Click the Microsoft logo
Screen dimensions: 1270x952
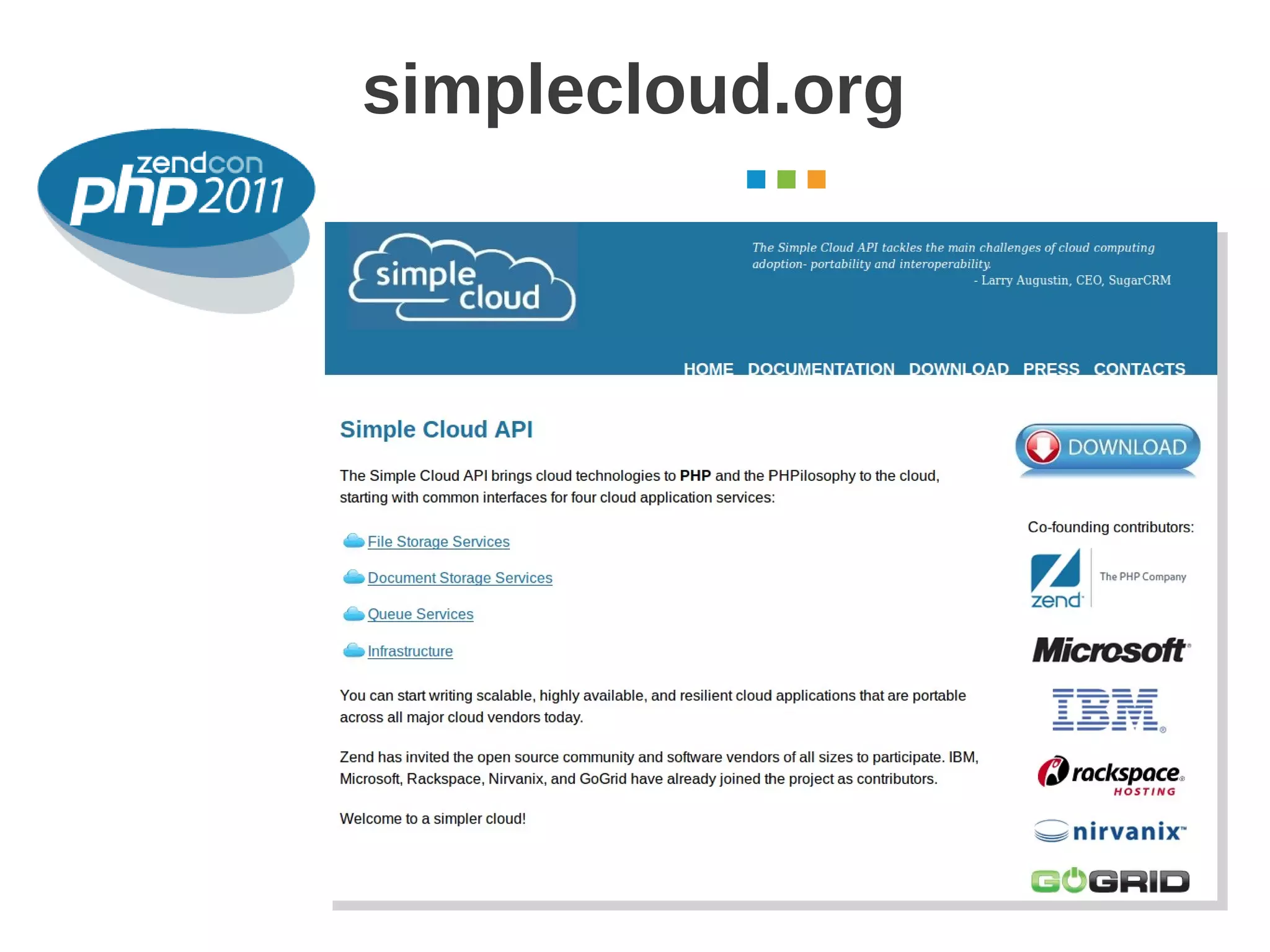[1111, 650]
